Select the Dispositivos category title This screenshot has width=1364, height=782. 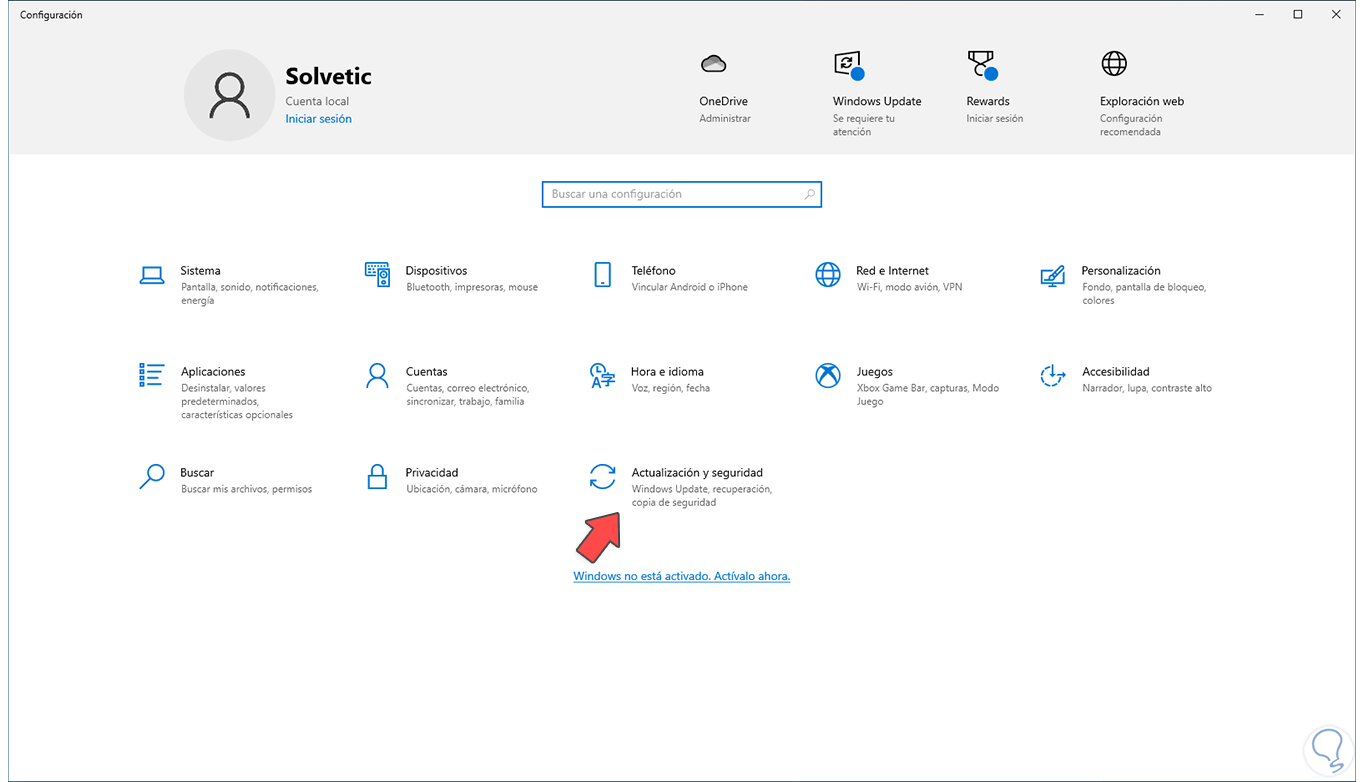(x=436, y=271)
